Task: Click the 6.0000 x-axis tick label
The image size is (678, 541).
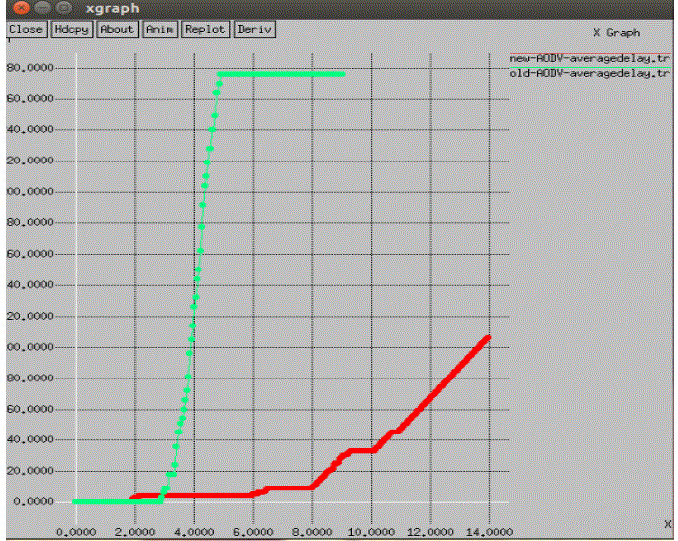Action: click(252, 531)
